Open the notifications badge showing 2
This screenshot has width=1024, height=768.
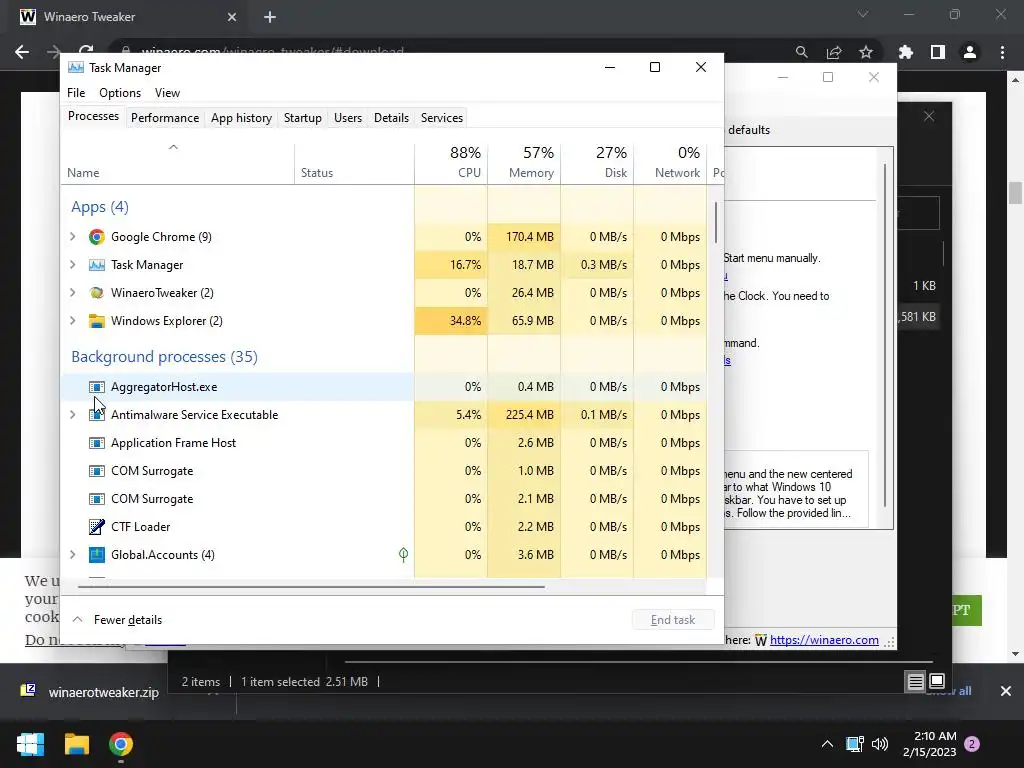[972, 744]
